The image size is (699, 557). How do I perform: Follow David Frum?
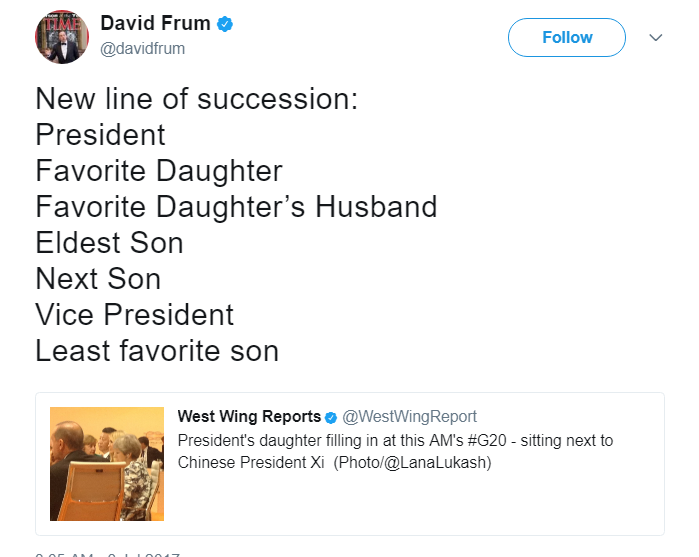click(x=567, y=38)
